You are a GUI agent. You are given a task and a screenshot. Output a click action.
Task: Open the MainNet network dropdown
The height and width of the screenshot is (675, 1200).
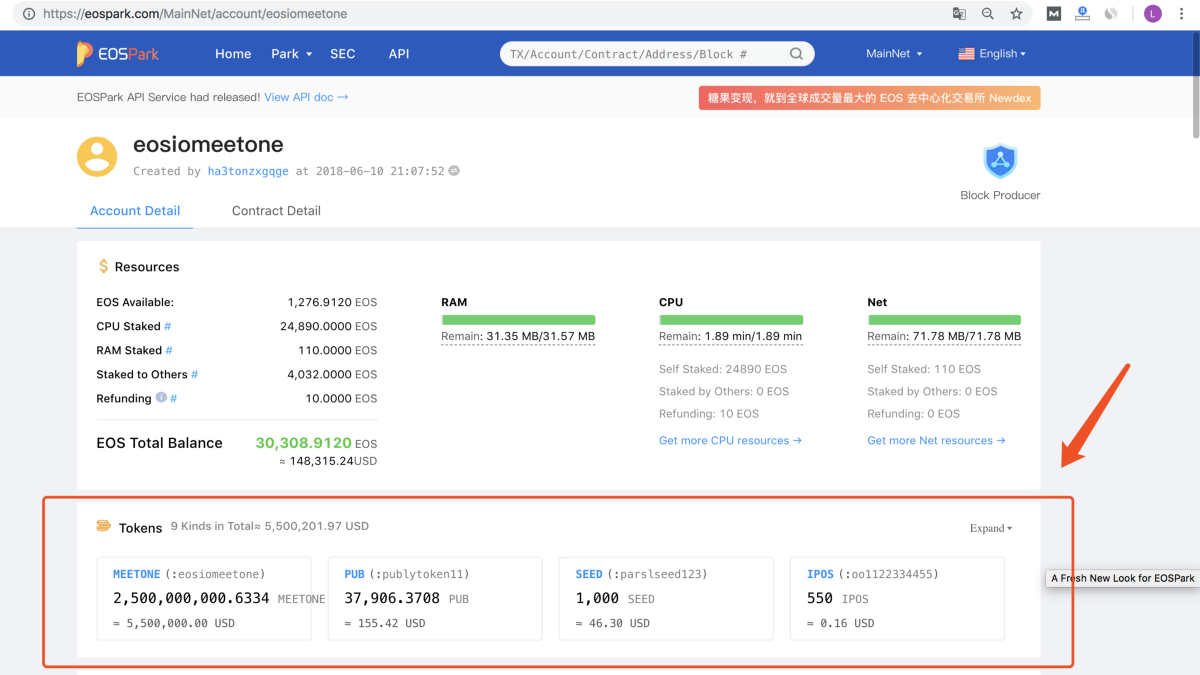coord(894,54)
